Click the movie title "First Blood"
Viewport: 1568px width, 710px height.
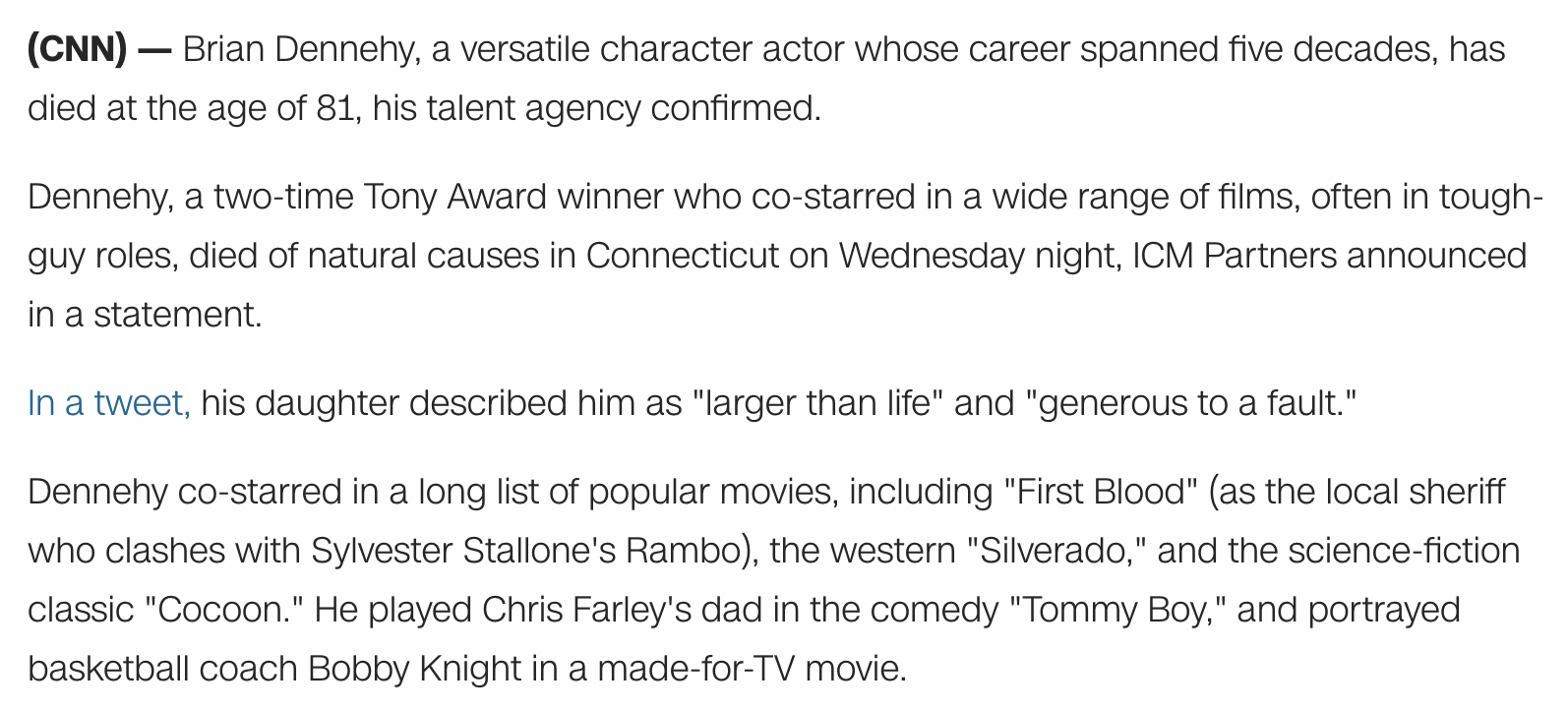point(1101,492)
